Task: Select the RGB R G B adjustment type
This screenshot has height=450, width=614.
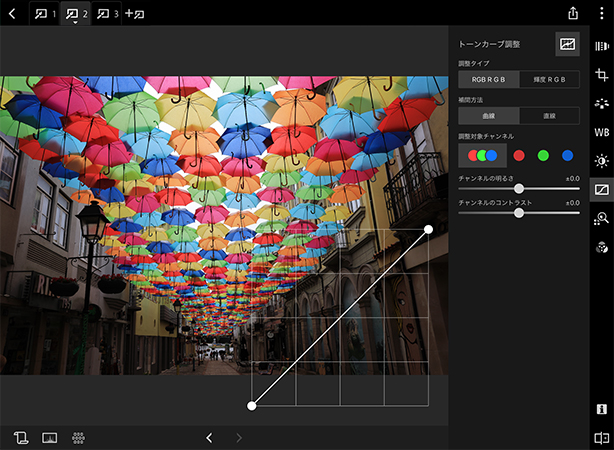Action: tap(488, 79)
